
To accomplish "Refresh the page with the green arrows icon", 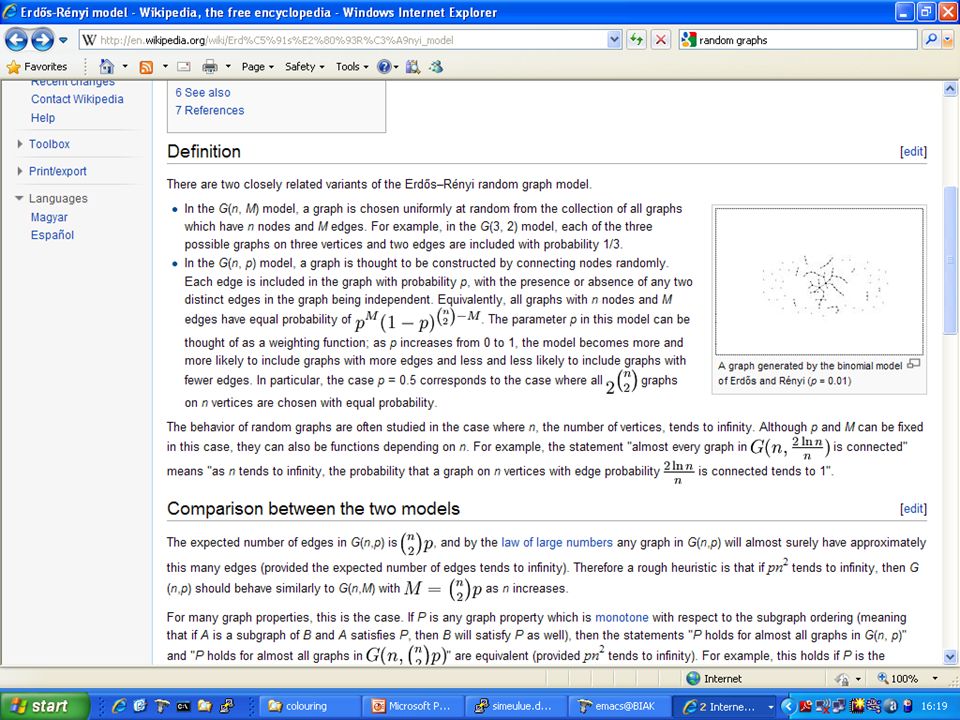I will tap(637, 40).
